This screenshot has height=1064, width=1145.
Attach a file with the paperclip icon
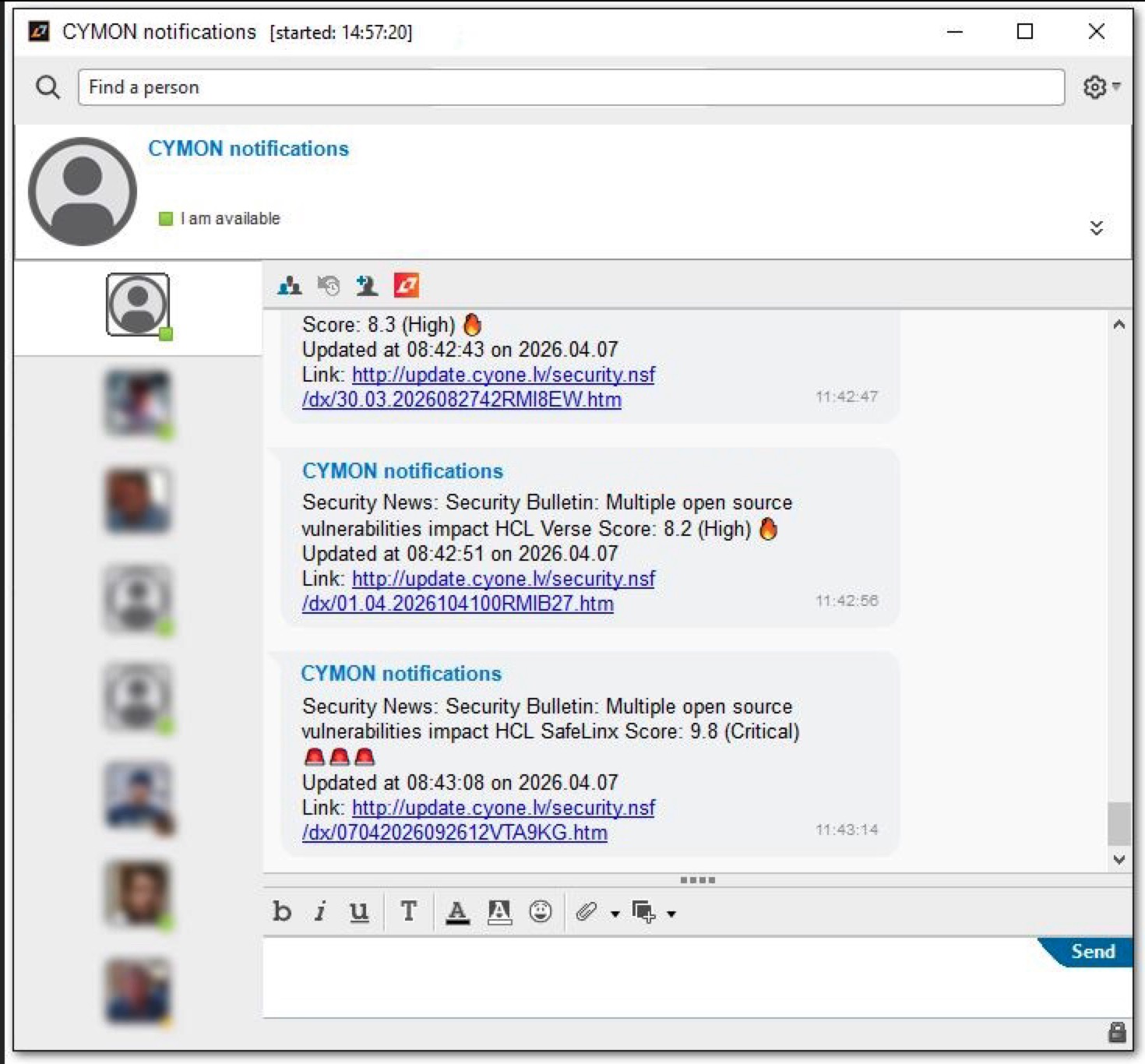tap(585, 912)
